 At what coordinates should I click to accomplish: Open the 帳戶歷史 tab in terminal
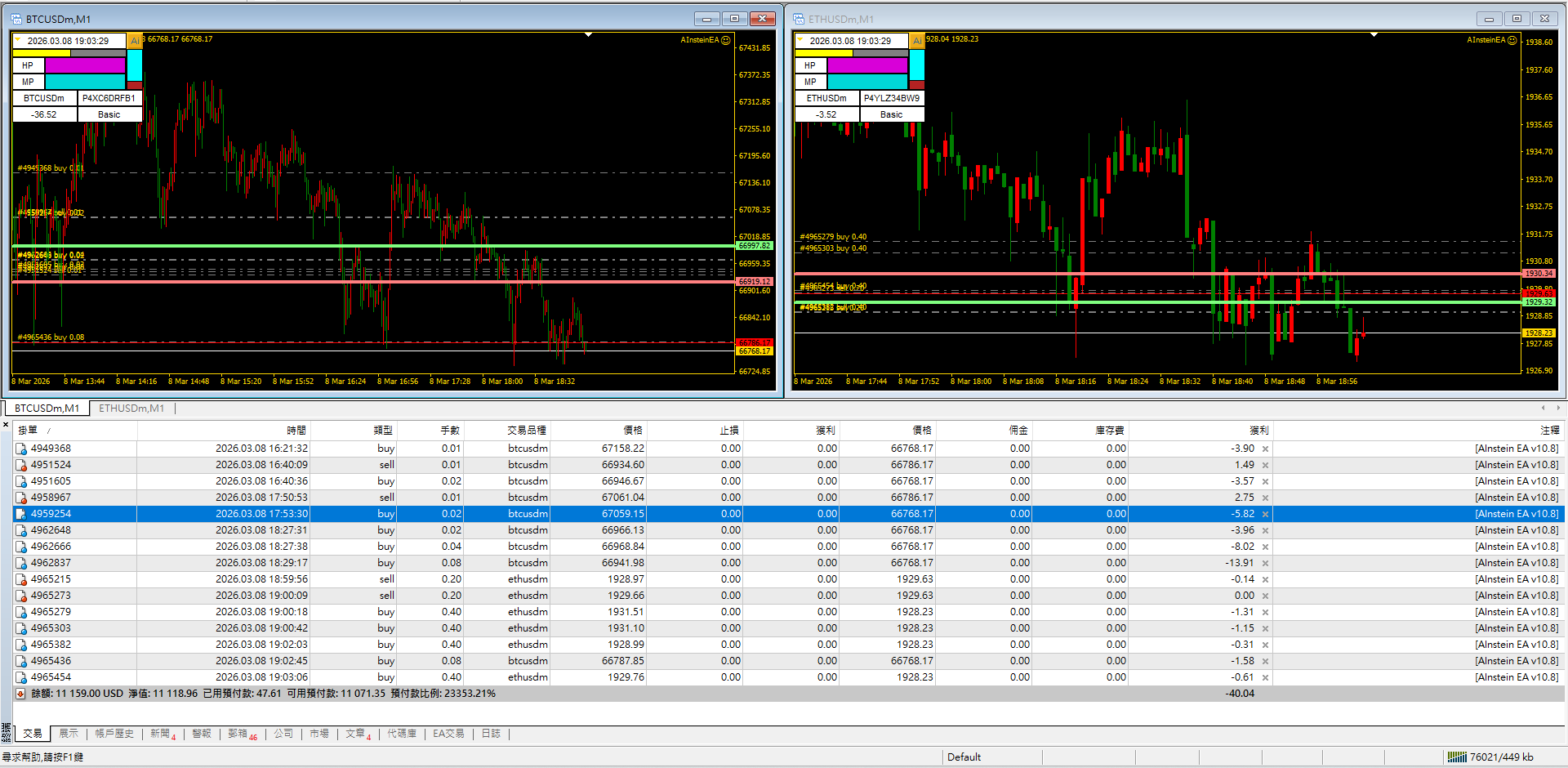tap(114, 734)
